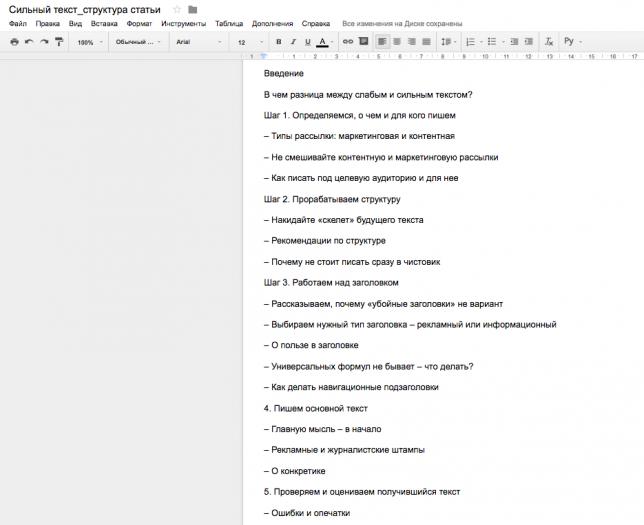Move the document to a folder

(193, 9)
